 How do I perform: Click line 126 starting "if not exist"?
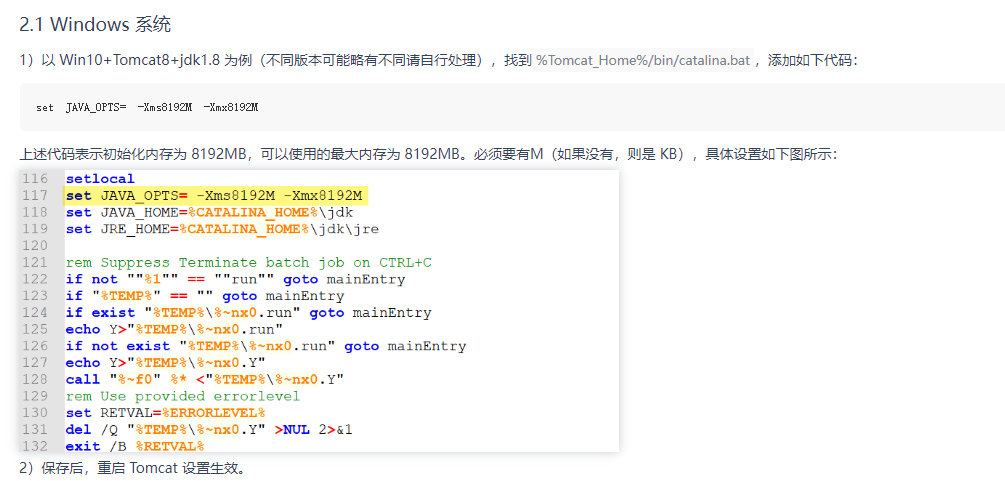click(265, 346)
